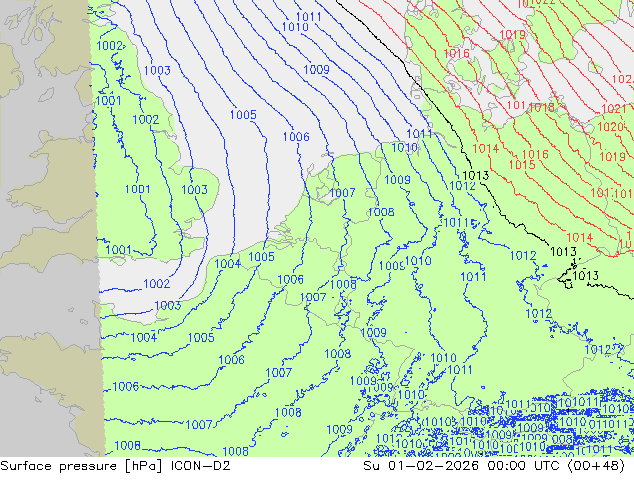
Task: Click the blue "1005" label over the sea
Action: 243,115
